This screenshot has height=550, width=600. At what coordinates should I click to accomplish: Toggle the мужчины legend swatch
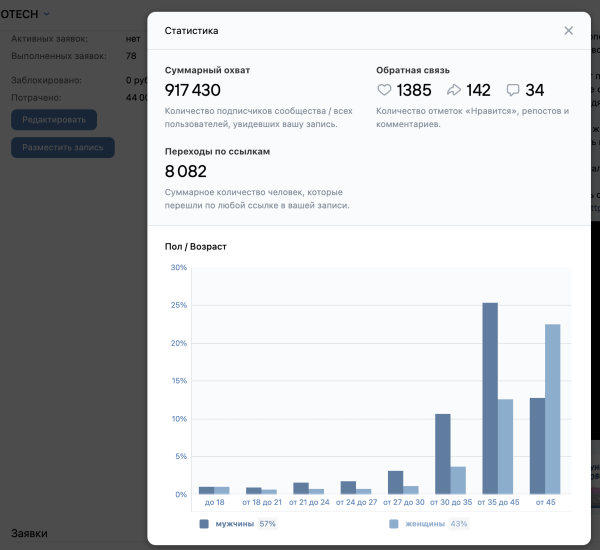pyautogui.click(x=204, y=523)
